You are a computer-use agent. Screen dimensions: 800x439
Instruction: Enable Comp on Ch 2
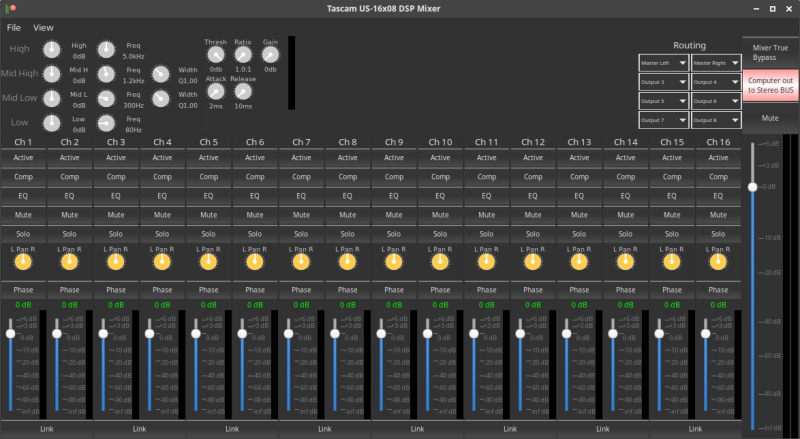pyautogui.click(x=70, y=177)
